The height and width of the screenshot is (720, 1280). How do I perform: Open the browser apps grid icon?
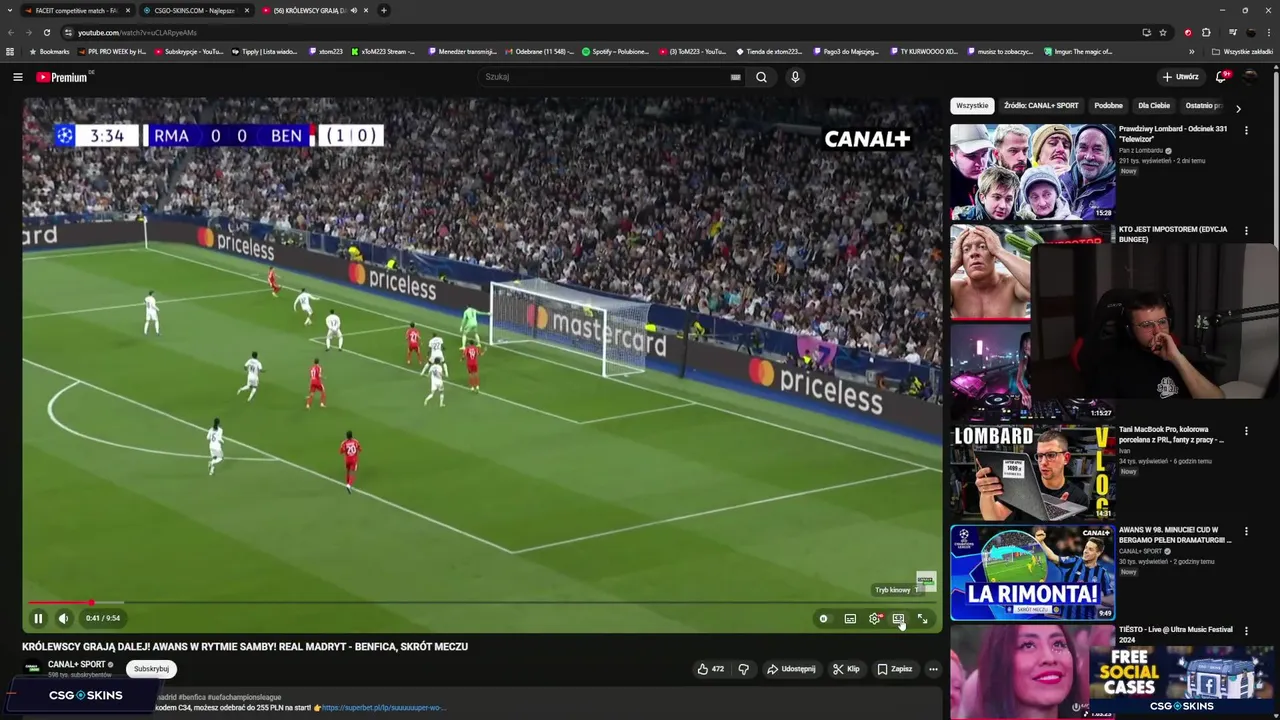point(10,51)
